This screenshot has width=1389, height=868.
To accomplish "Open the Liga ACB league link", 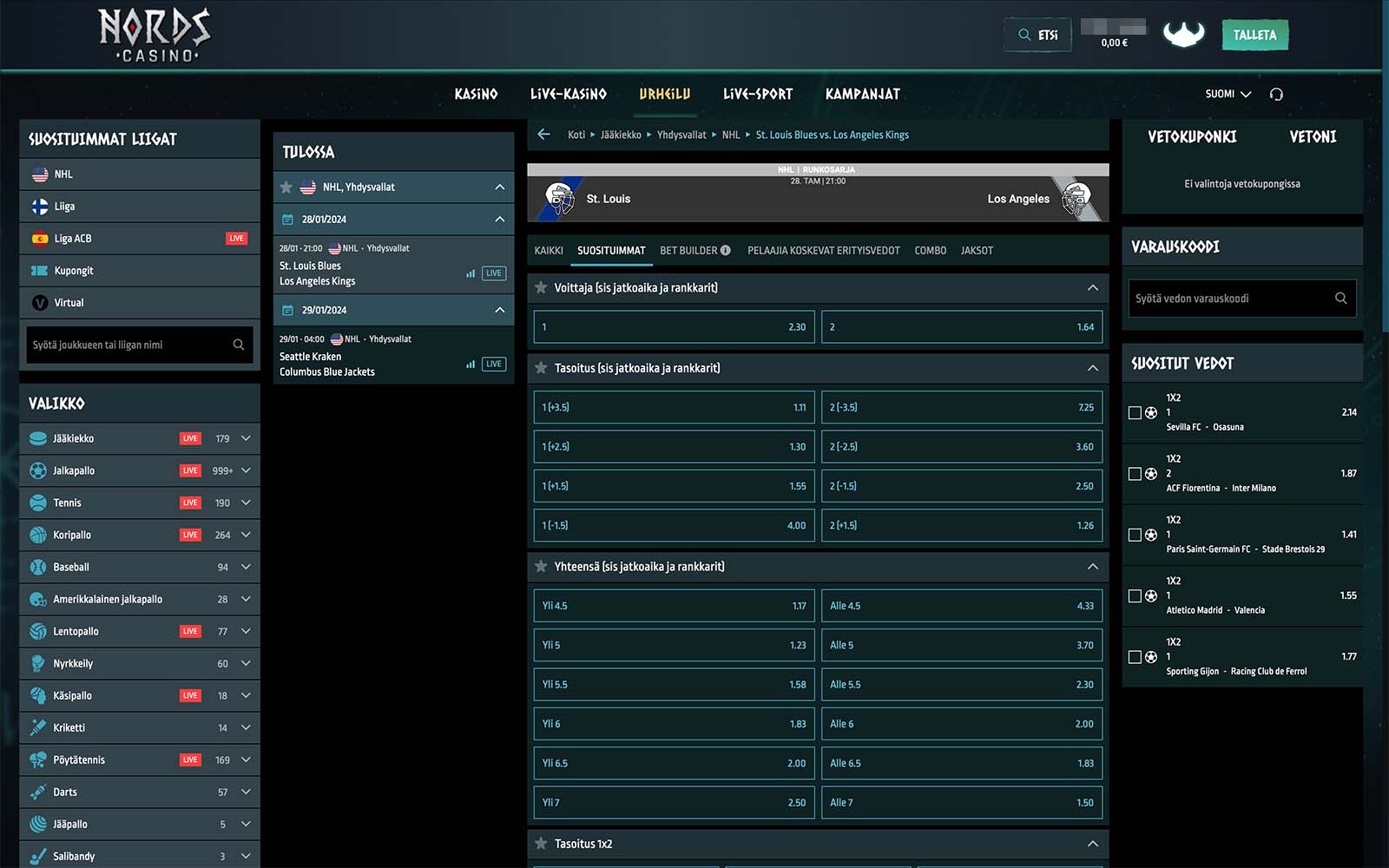I will tap(140, 239).
